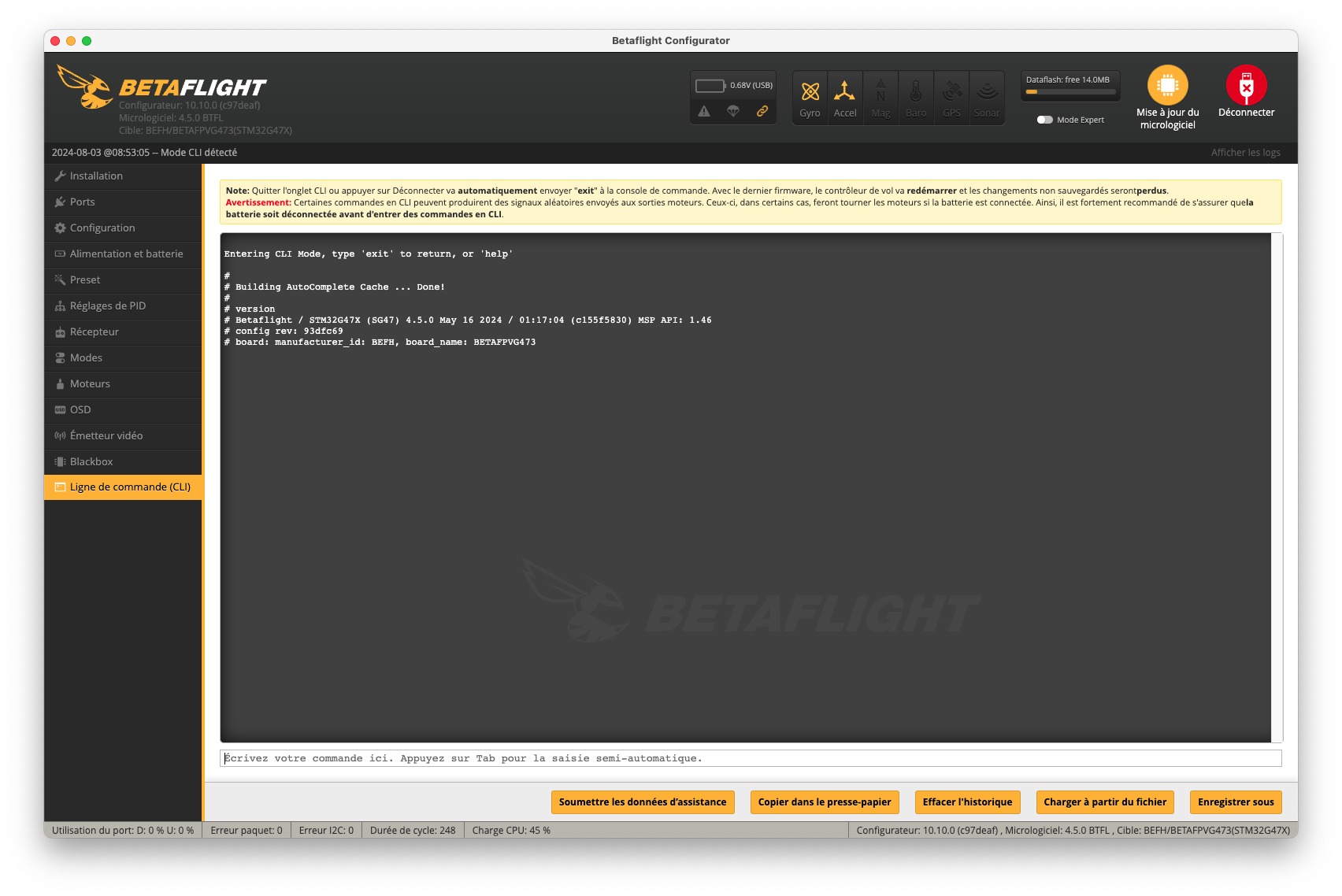
Task: Click the Durée de cycle: 248 status entry
Action: pyautogui.click(x=413, y=831)
